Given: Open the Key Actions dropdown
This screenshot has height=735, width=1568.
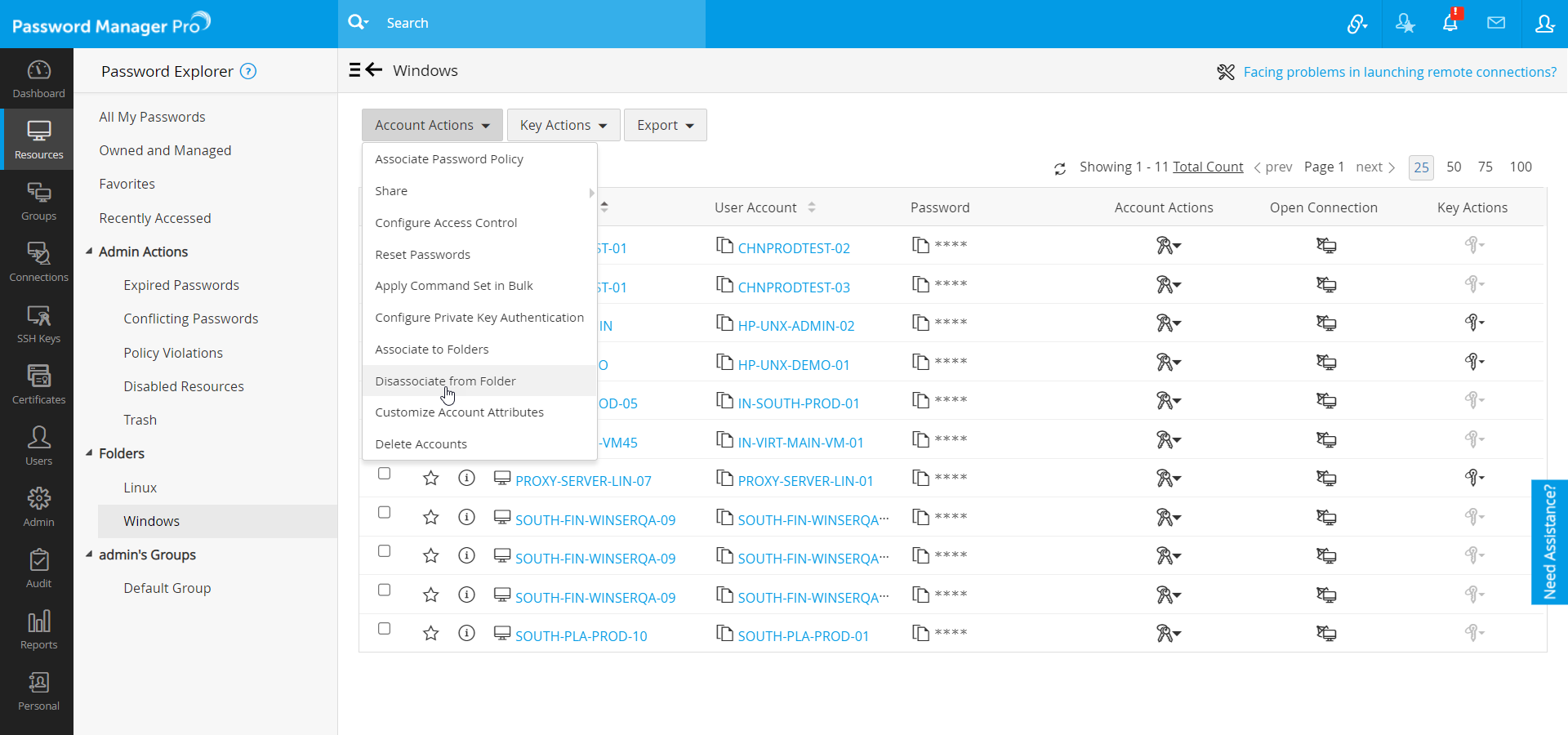Looking at the screenshot, I should 563,125.
